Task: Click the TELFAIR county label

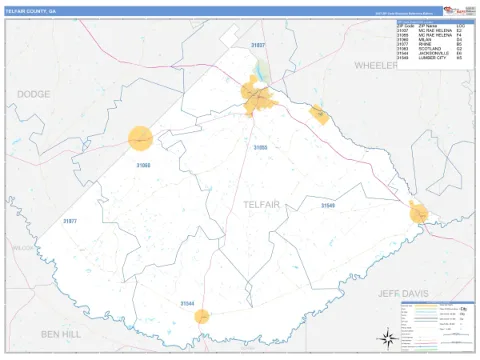Action: (x=261, y=205)
